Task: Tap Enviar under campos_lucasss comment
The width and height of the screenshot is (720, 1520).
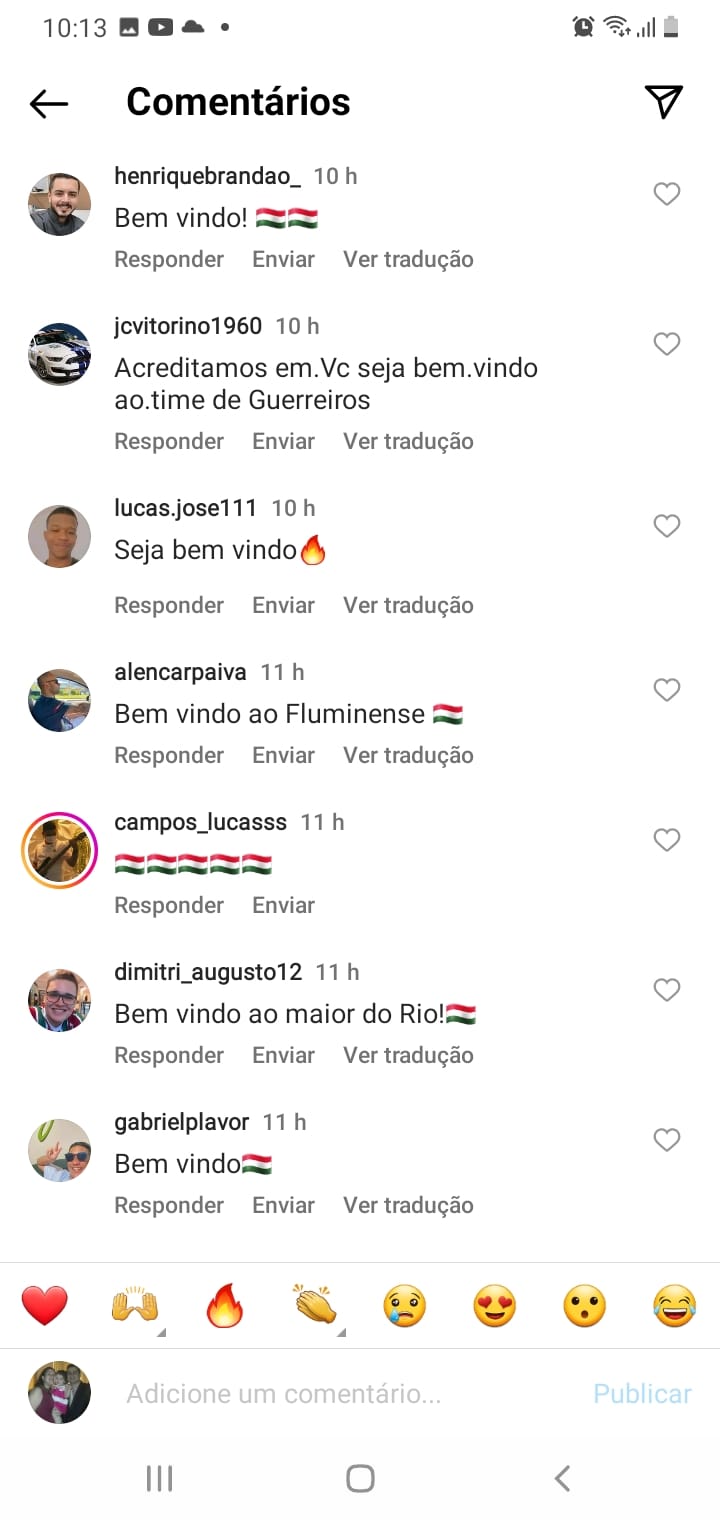Action: (x=283, y=905)
